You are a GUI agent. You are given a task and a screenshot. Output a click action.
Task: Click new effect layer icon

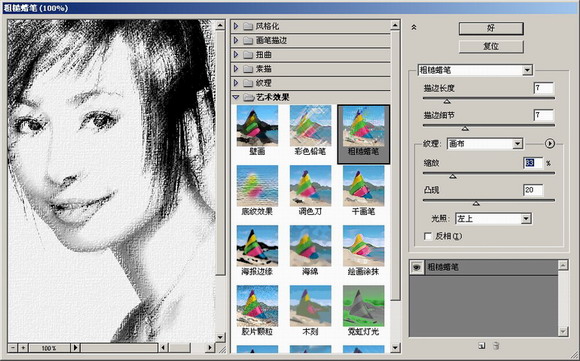(481, 346)
